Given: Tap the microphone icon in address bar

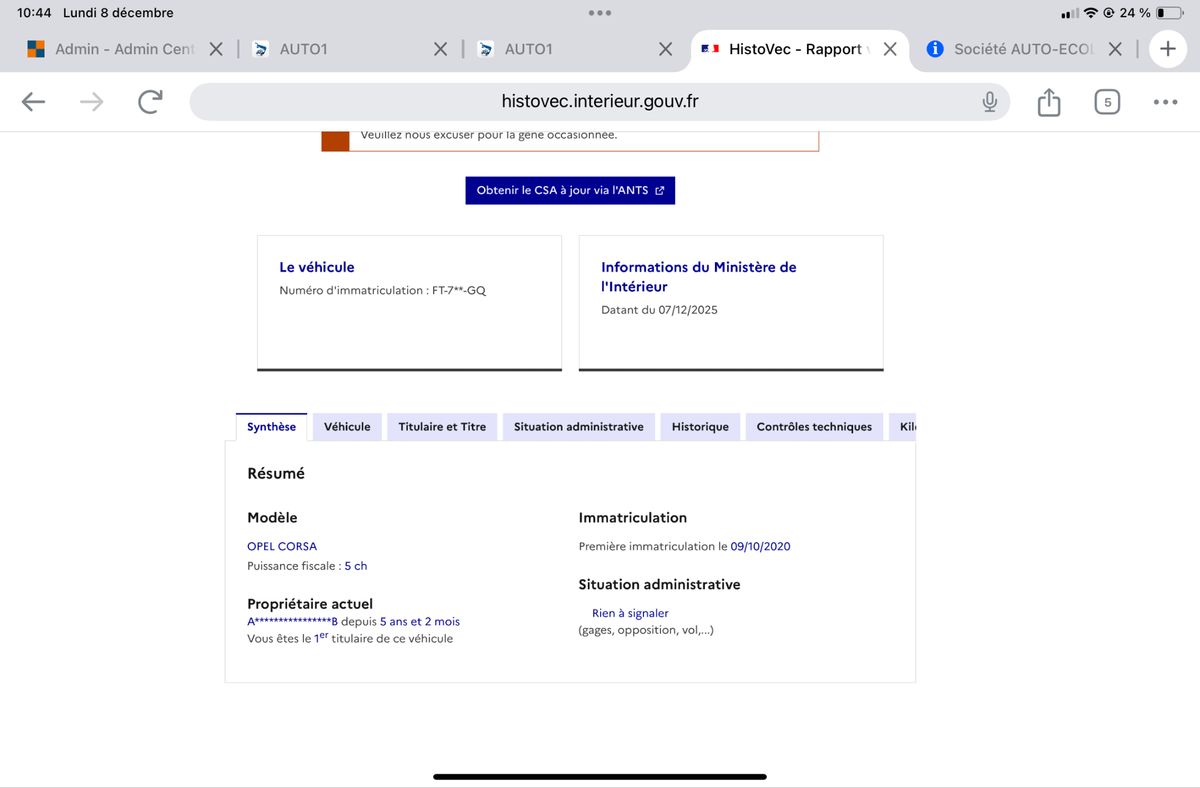Looking at the screenshot, I should [989, 102].
